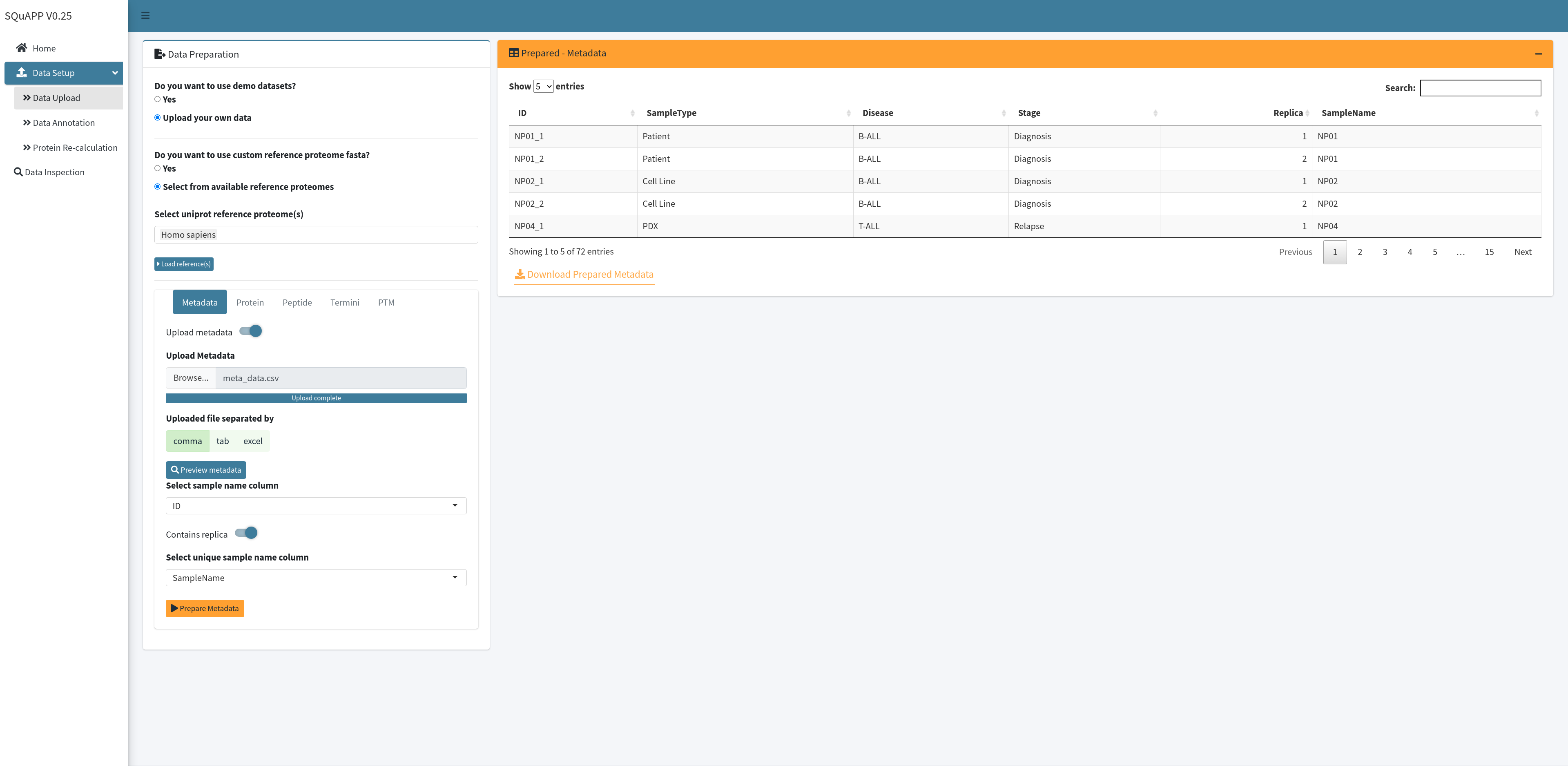Image resolution: width=1568 pixels, height=766 pixels.
Task: Open Data Annotation in sidebar
Action: click(x=63, y=123)
